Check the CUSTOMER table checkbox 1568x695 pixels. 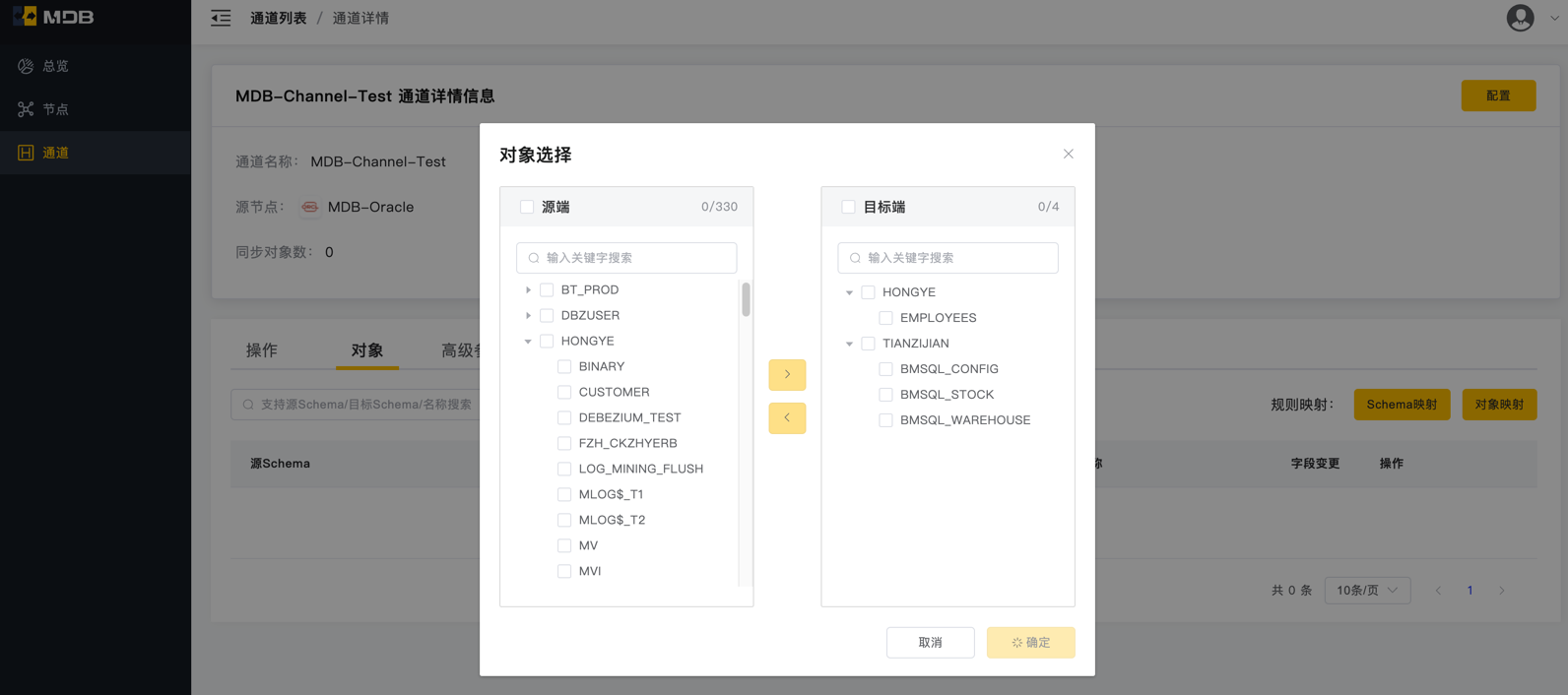(564, 392)
